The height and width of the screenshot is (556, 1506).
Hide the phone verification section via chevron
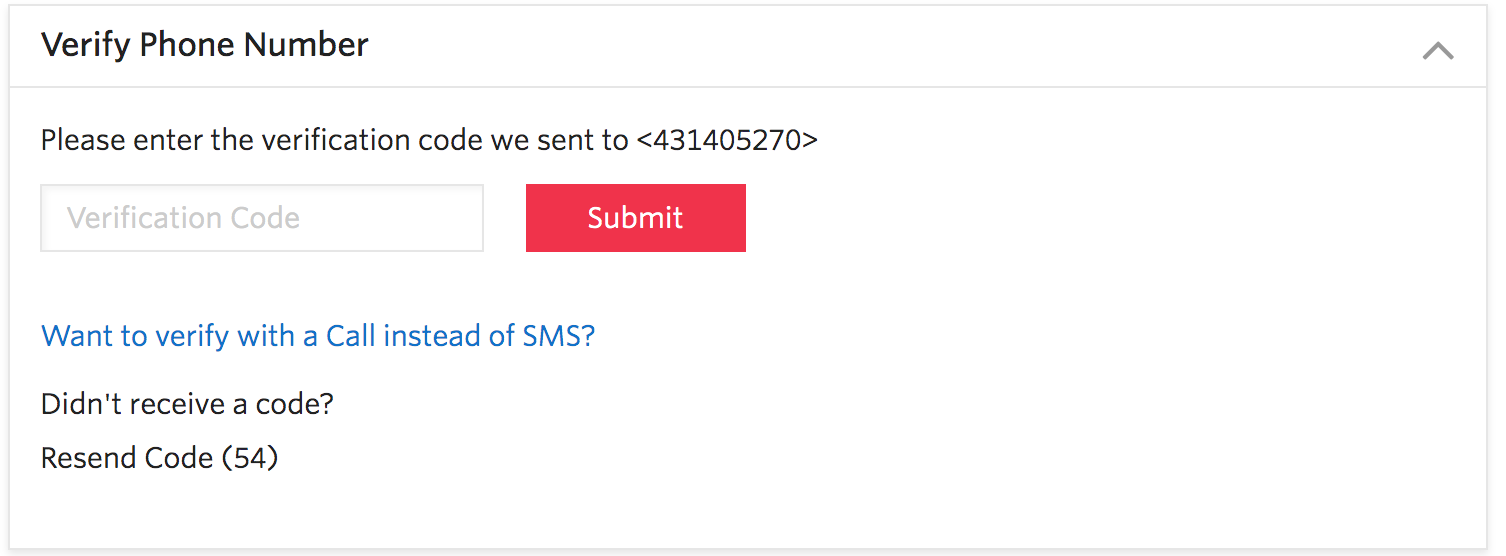[x=1438, y=50]
